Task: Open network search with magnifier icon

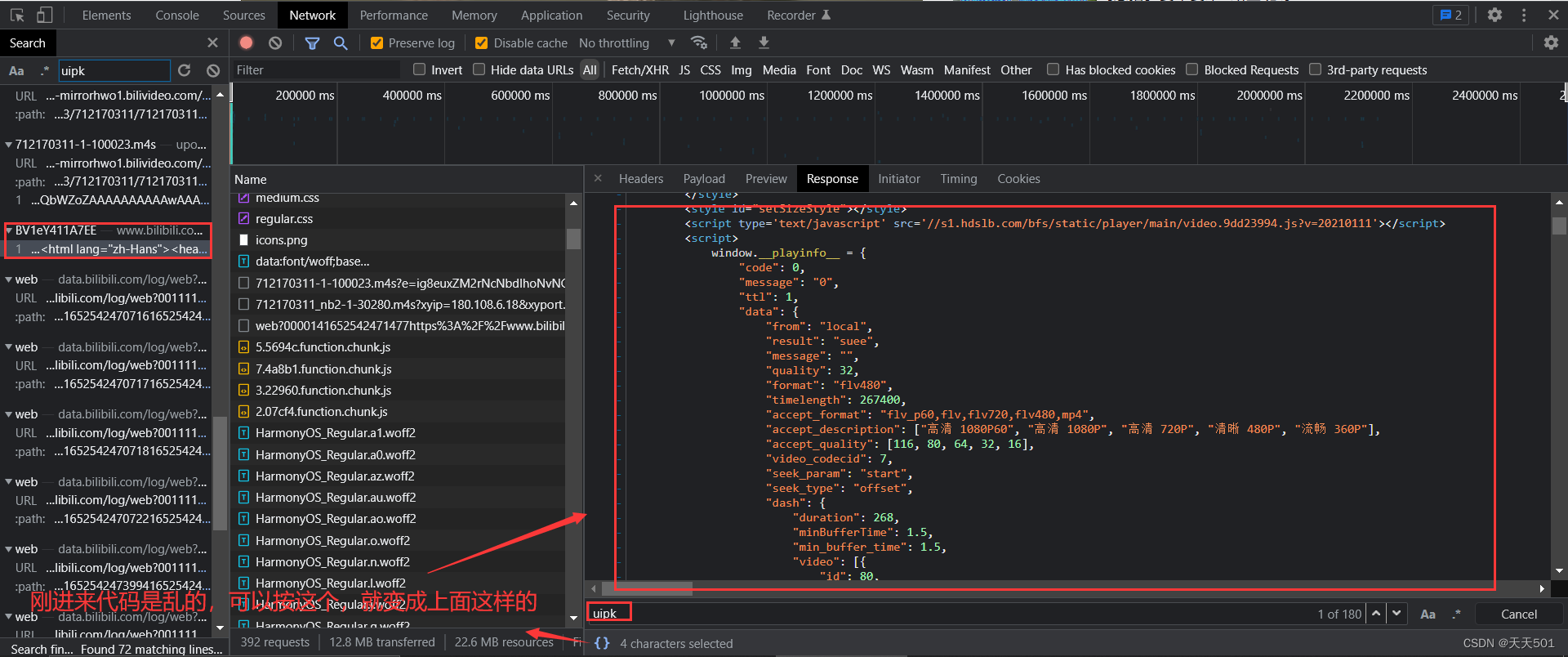Action: (341, 42)
